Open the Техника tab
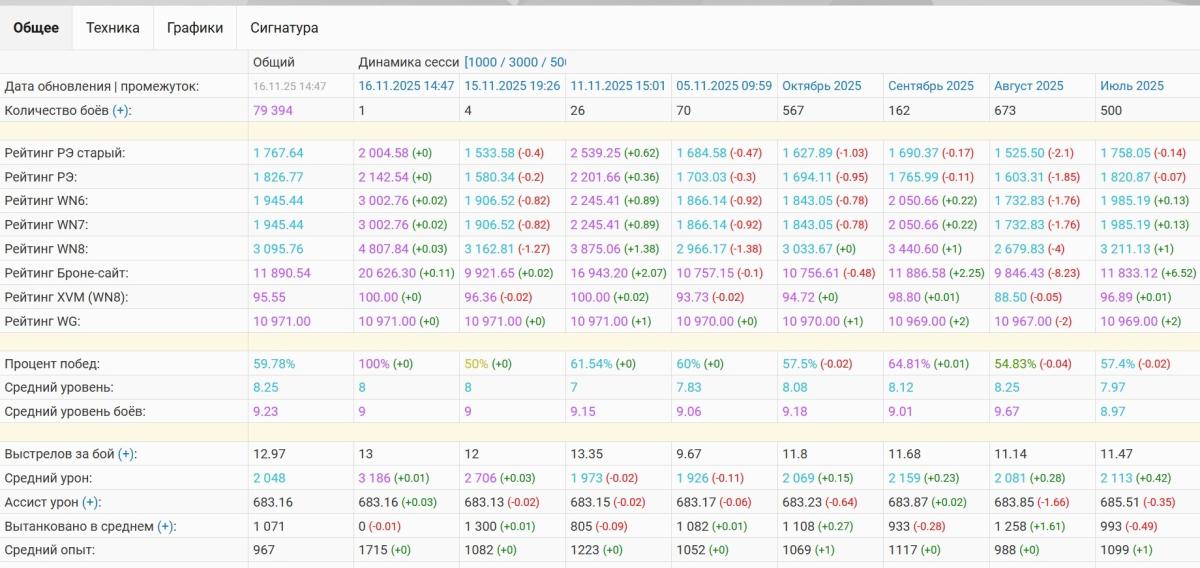Screen dimensions: 1200x568 point(112,28)
